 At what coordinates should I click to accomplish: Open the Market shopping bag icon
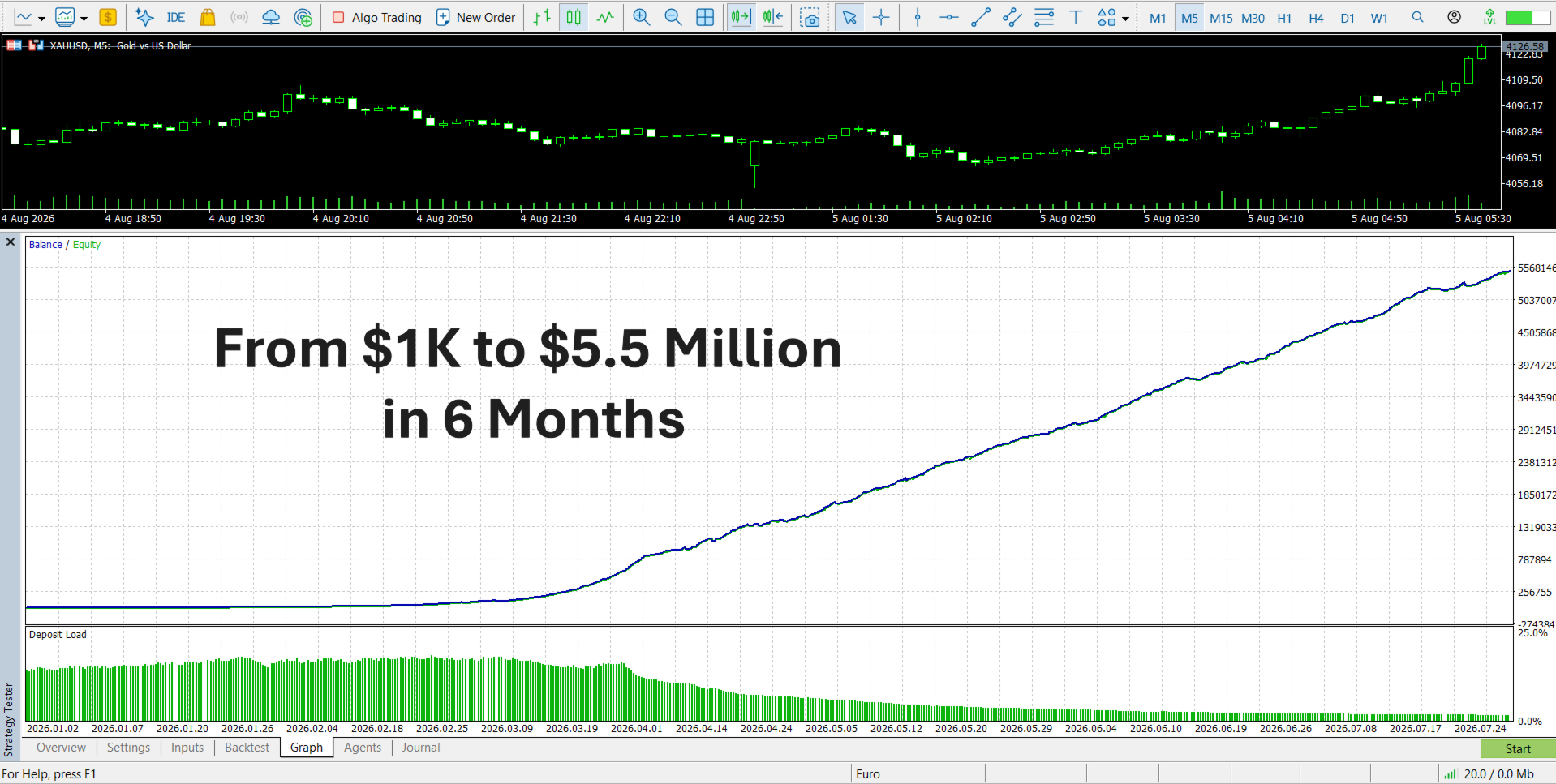pos(208,17)
